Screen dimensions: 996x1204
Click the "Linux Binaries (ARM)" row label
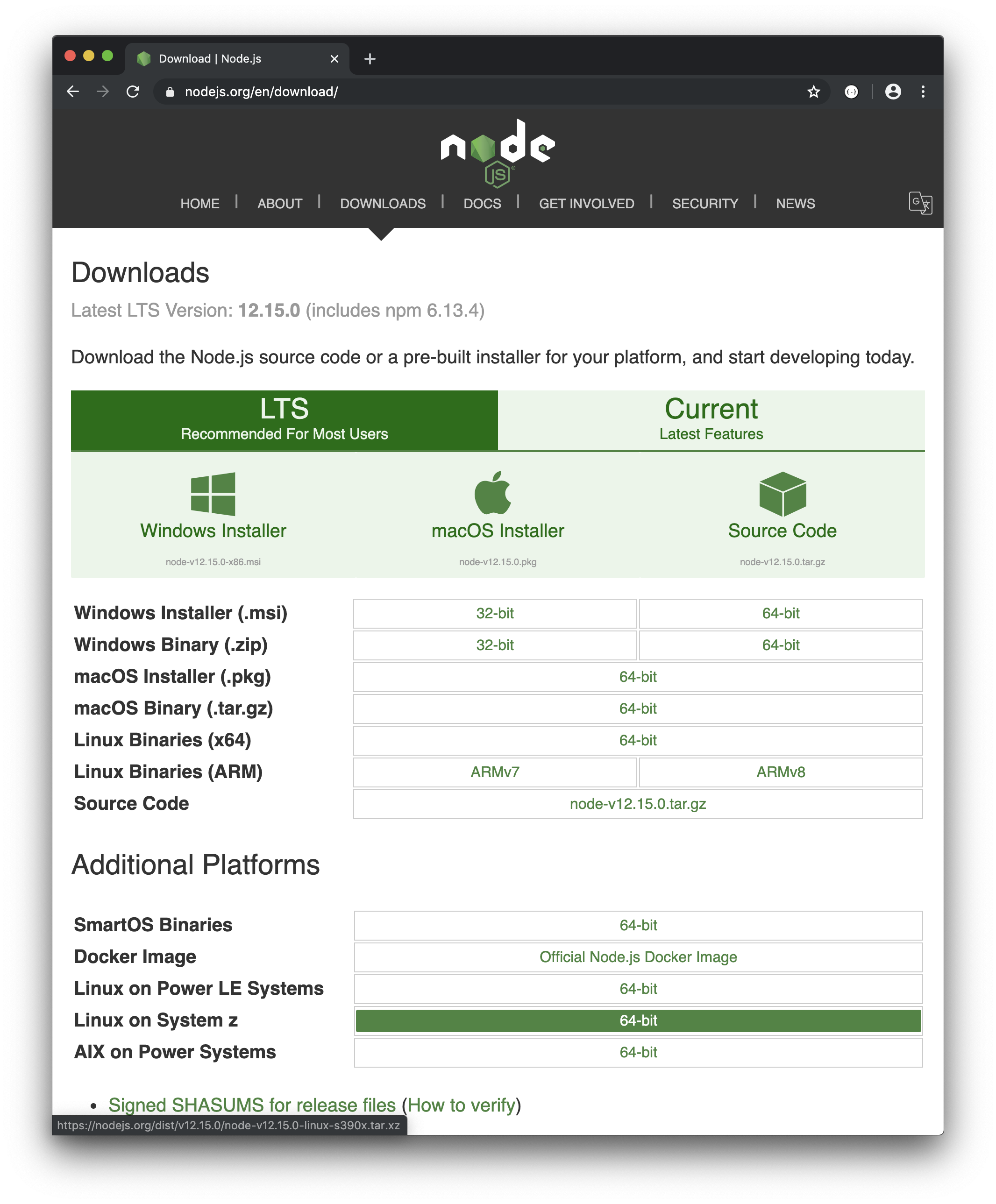168,772
